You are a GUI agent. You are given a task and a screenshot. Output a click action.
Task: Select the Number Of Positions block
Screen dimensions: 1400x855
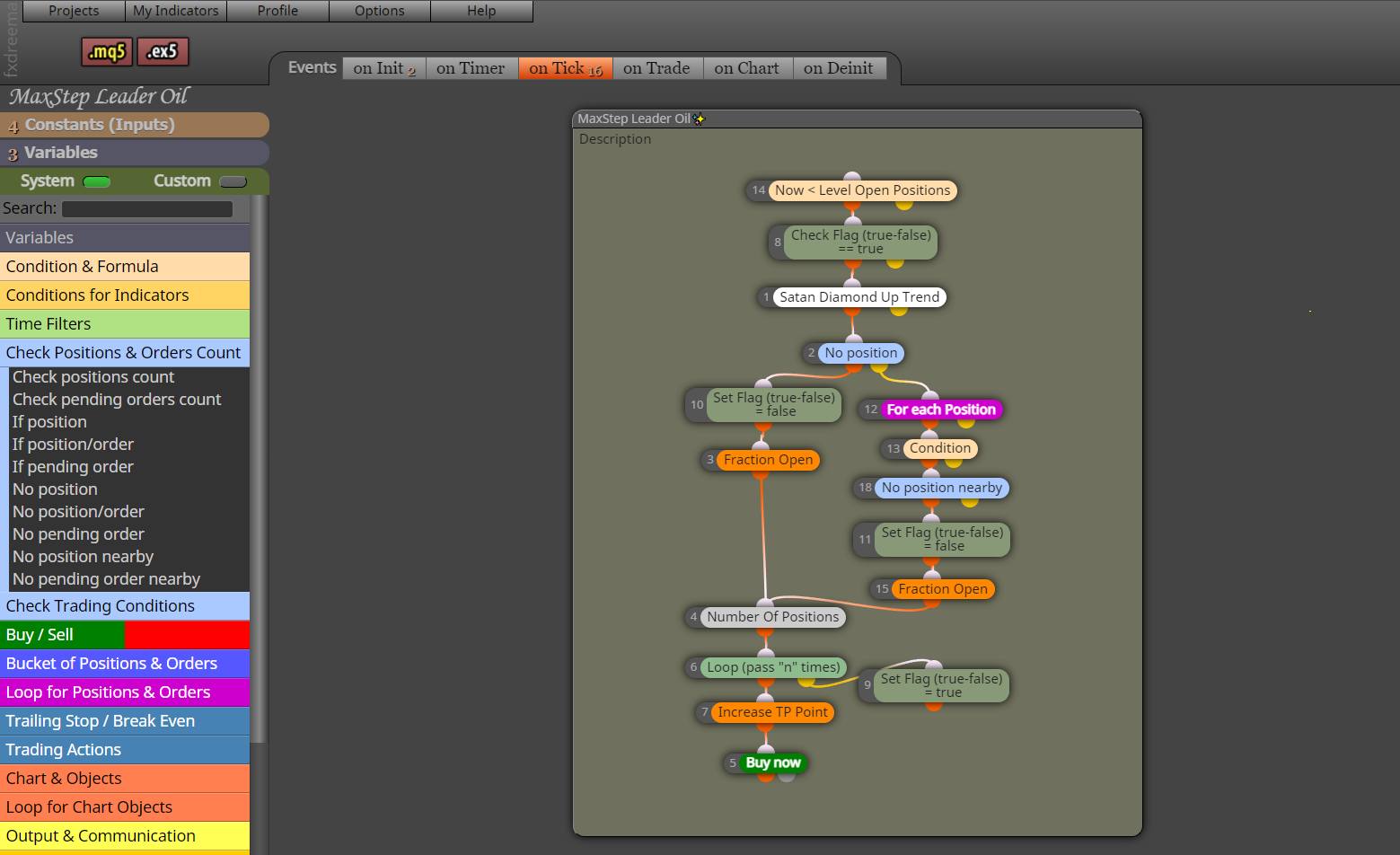pyautogui.click(x=772, y=617)
